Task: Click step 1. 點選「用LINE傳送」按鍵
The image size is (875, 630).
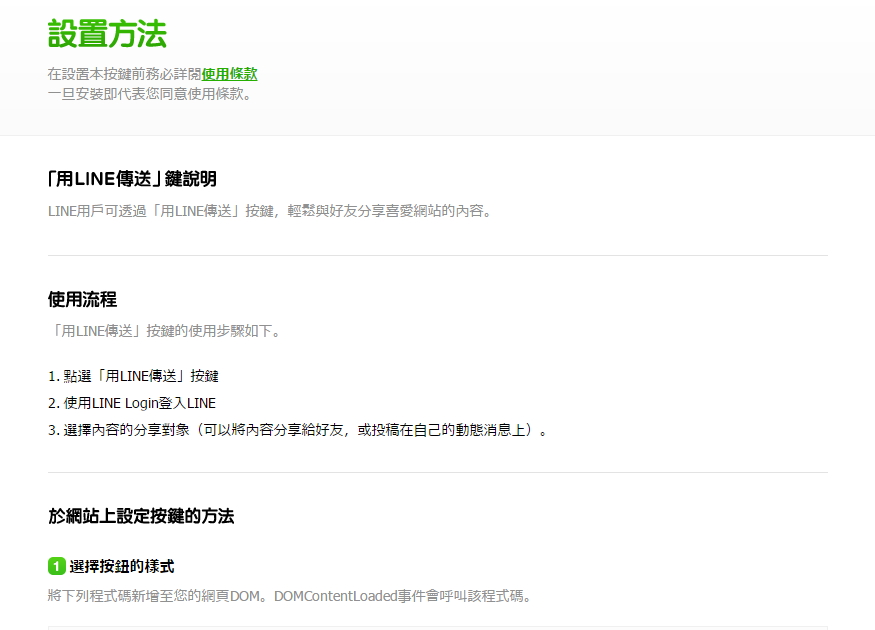Action: [x=133, y=376]
